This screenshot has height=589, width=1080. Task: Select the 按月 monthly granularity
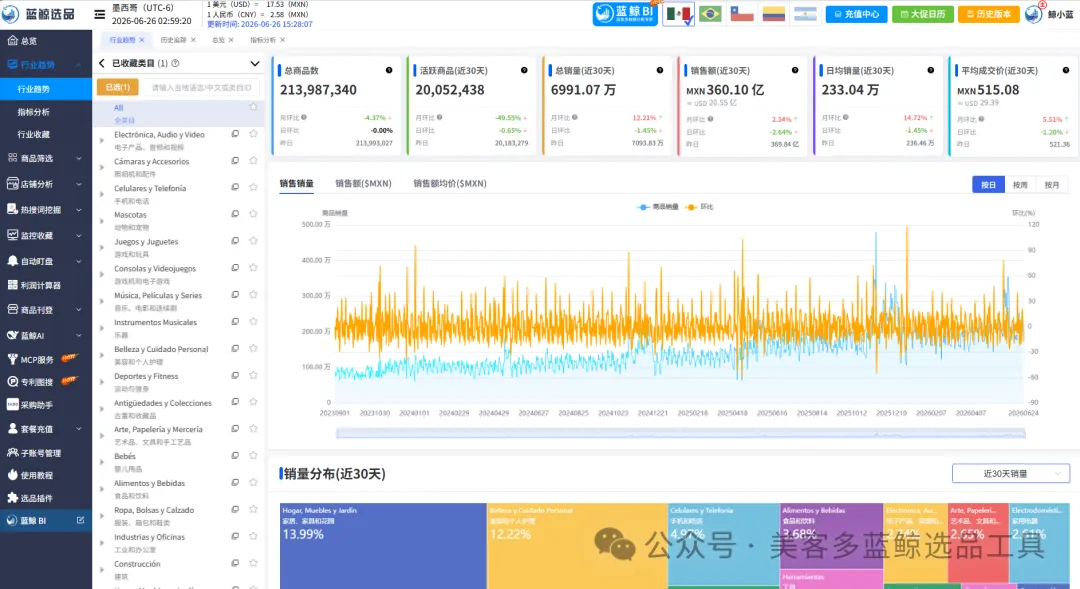coord(1052,185)
